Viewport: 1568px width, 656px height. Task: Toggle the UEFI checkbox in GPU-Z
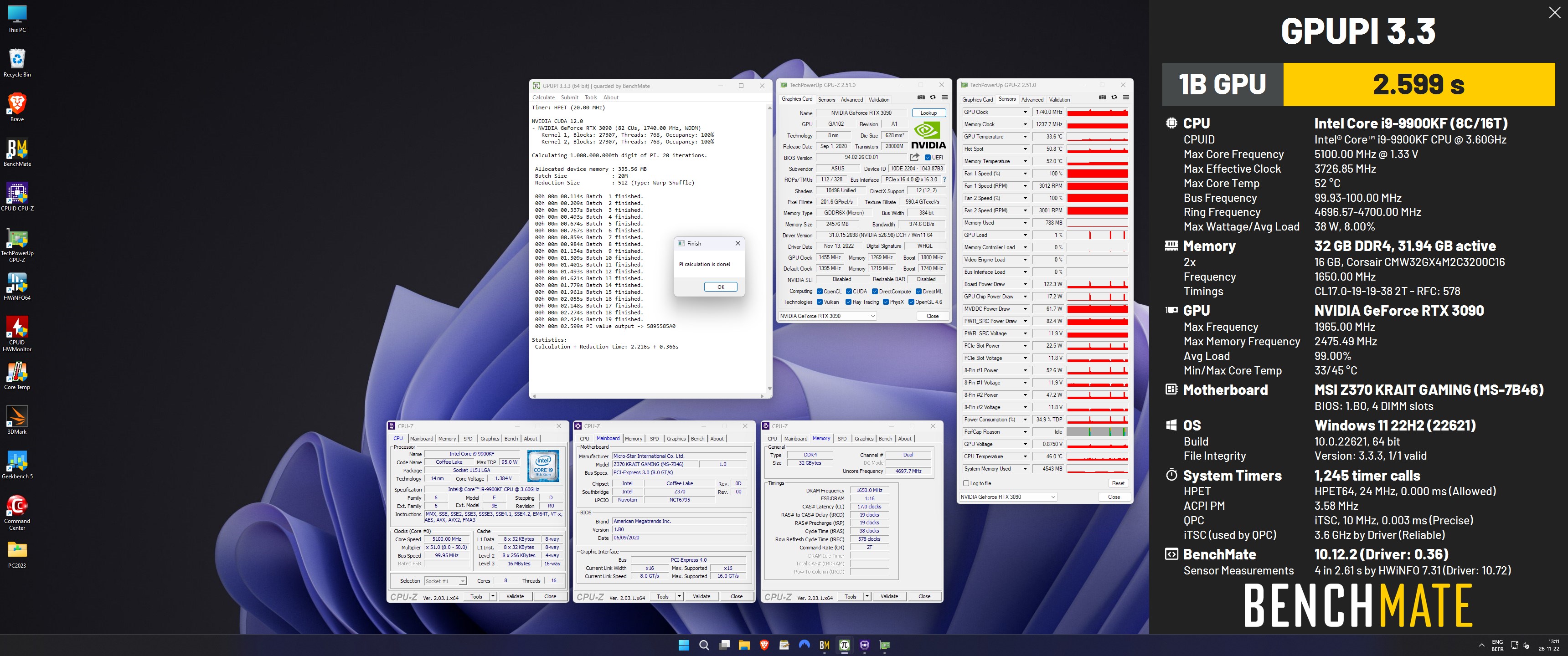click(928, 158)
